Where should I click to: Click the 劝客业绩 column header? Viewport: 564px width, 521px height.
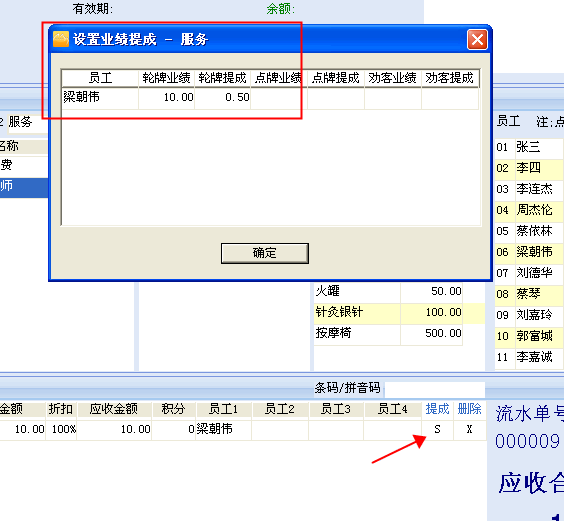[393, 78]
